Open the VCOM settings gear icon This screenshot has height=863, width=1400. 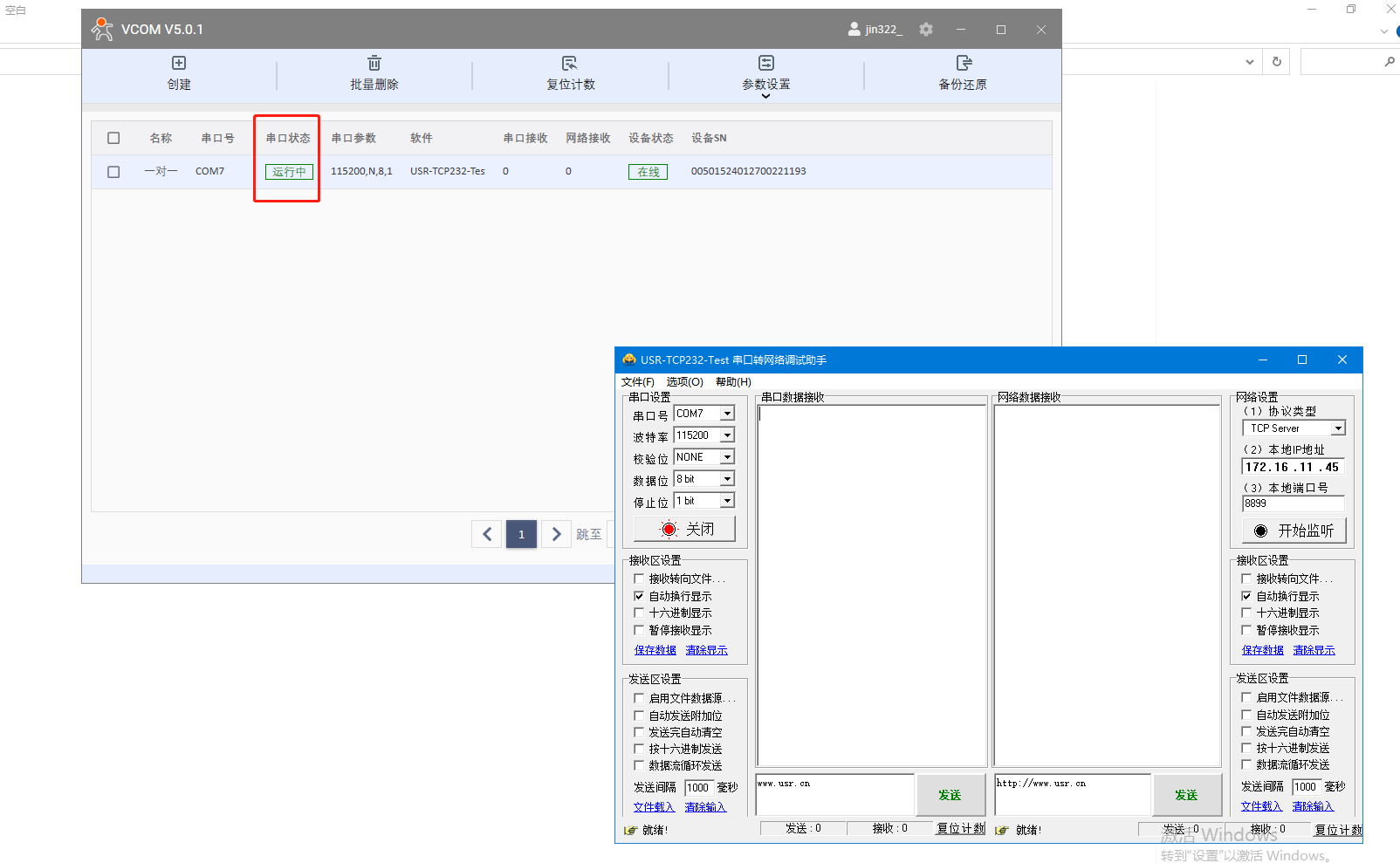pyautogui.click(x=926, y=30)
